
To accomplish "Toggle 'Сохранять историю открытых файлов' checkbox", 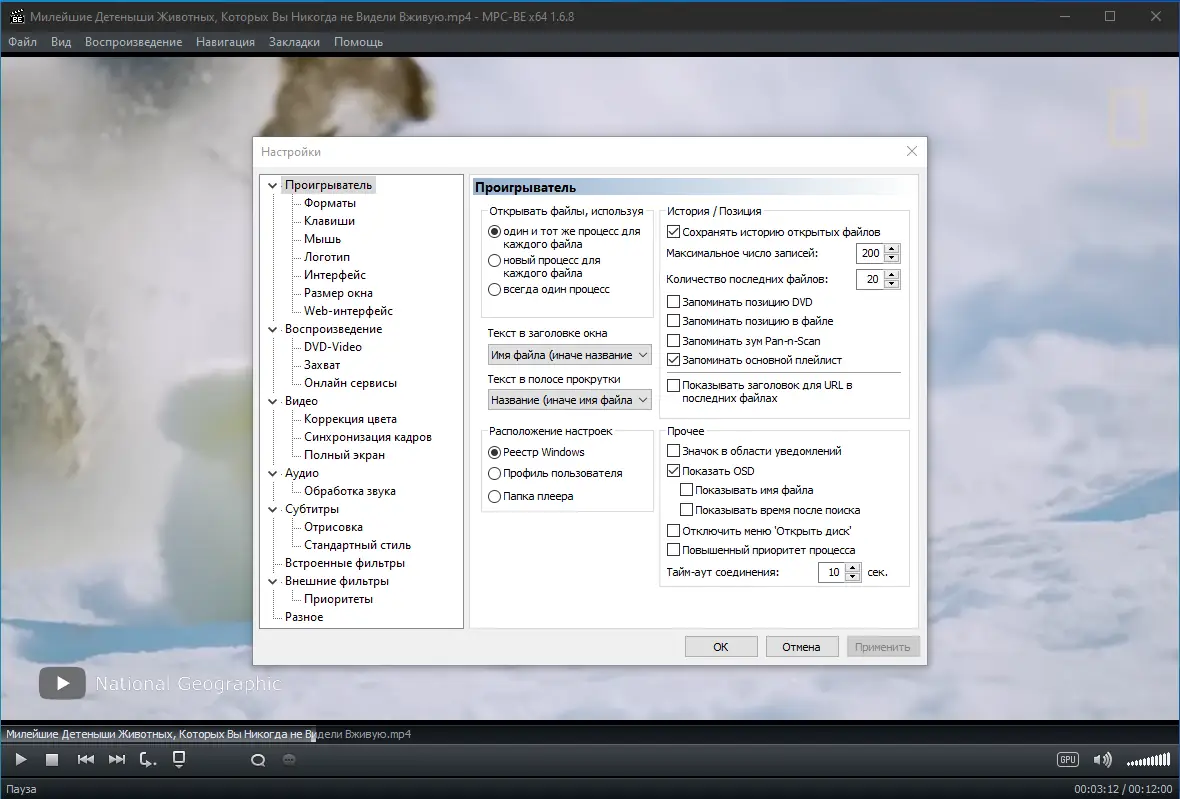I will point(674,232).
